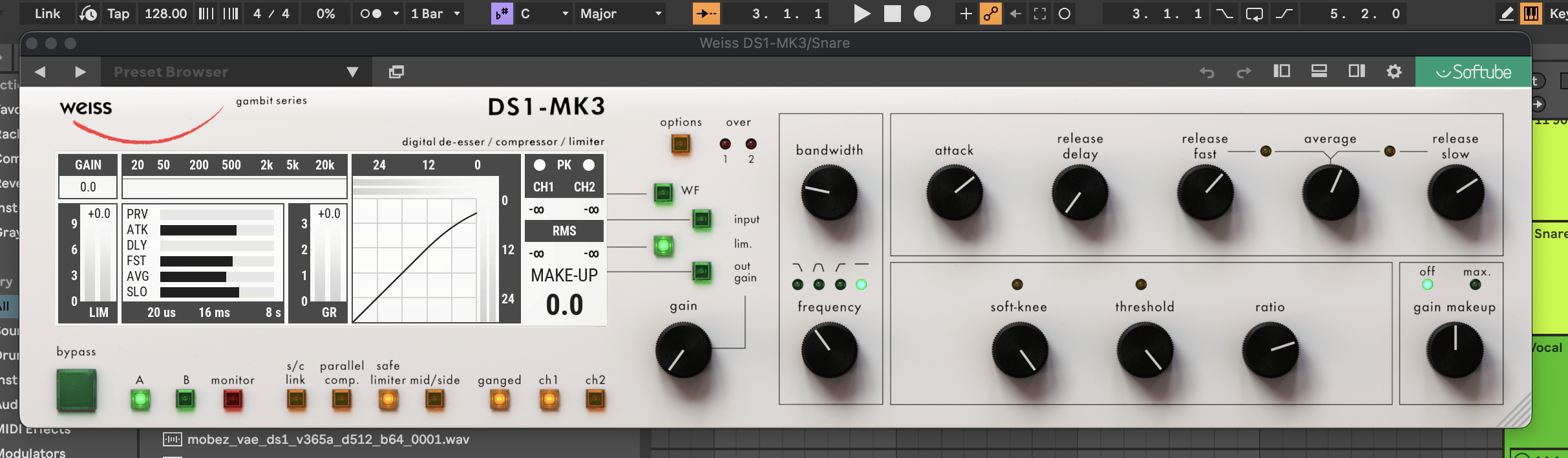
Task: Toggle the left side panel layout icon
Action: pyautogui.click(x=1282, y=71)
